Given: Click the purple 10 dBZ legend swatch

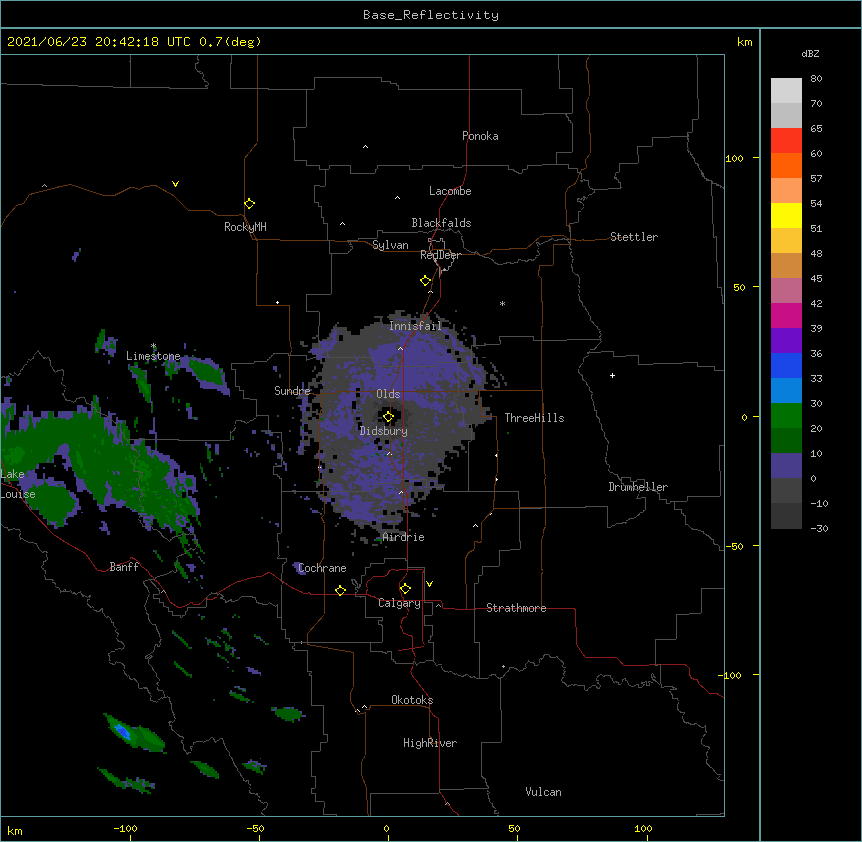Looking at the screenshot, I should 786,466.
